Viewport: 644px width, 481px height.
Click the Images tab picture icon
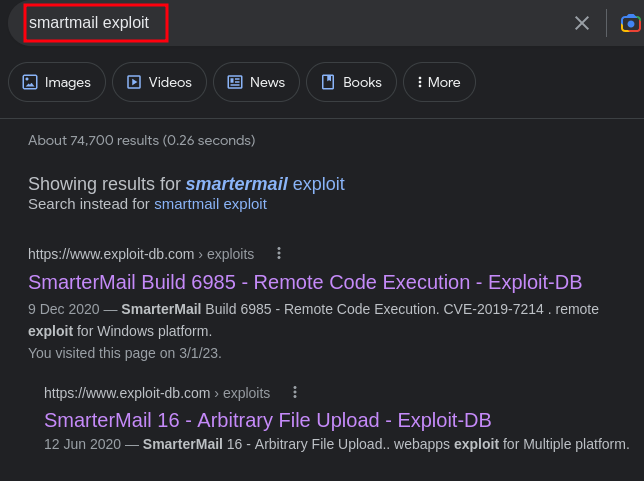(30, 82)
